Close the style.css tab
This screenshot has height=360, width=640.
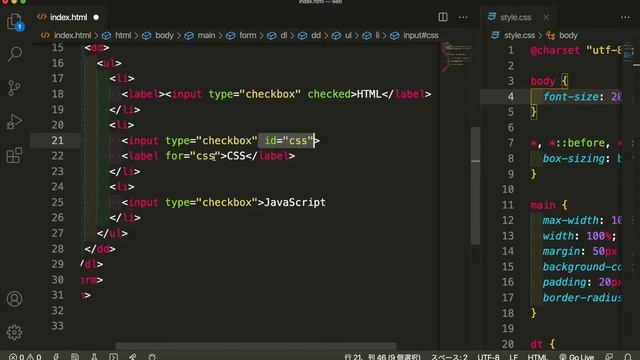pos(546,17)
